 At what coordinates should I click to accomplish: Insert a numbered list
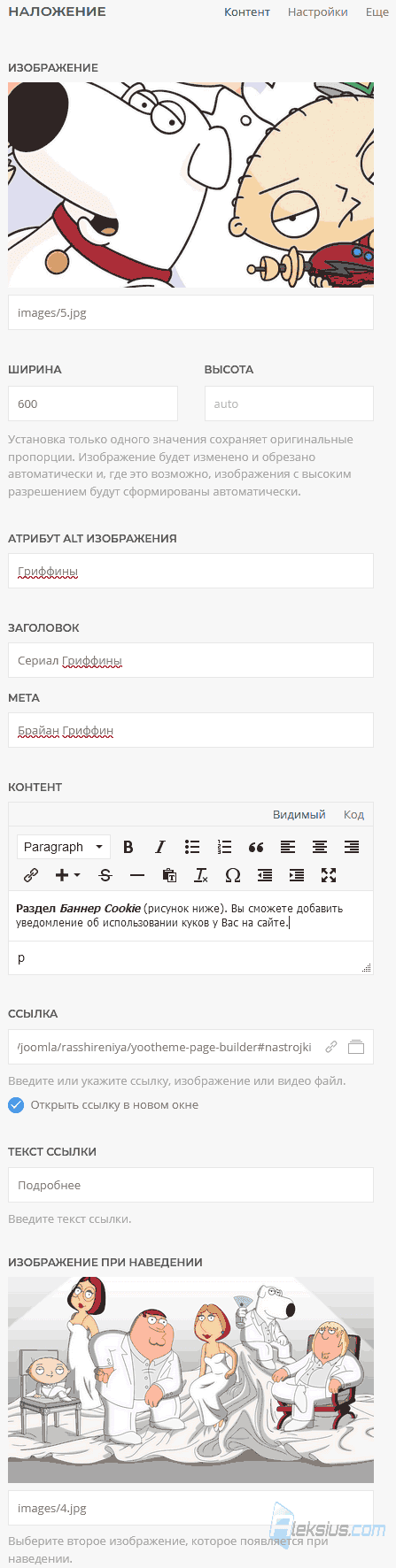click(x=224, y=847)
